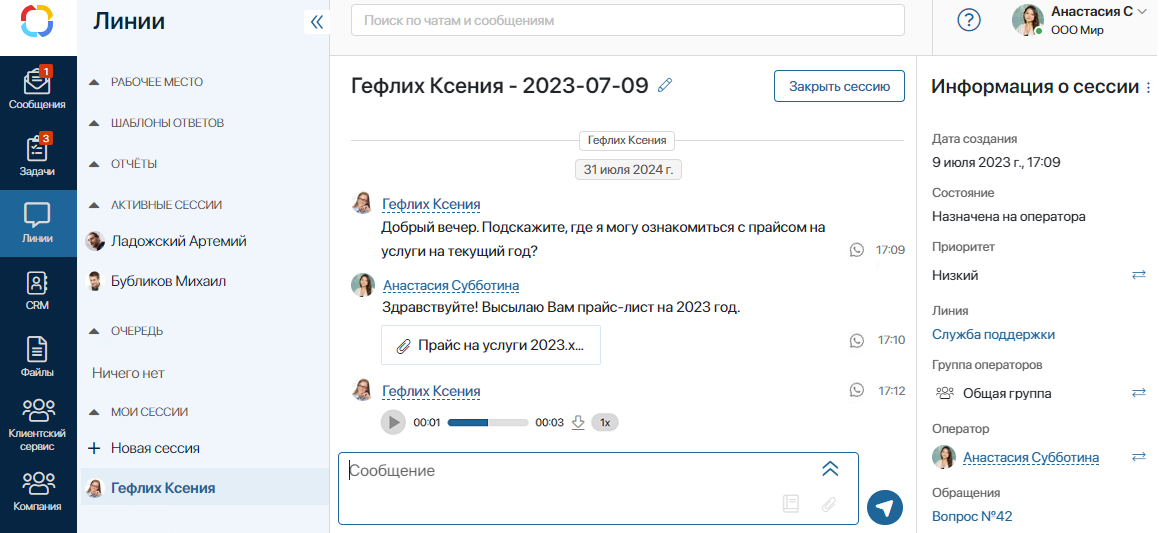Change priority Низкий with swap icon
Image resolution: width=1159 pixels, height=533 pixels.
point(1138,275)
